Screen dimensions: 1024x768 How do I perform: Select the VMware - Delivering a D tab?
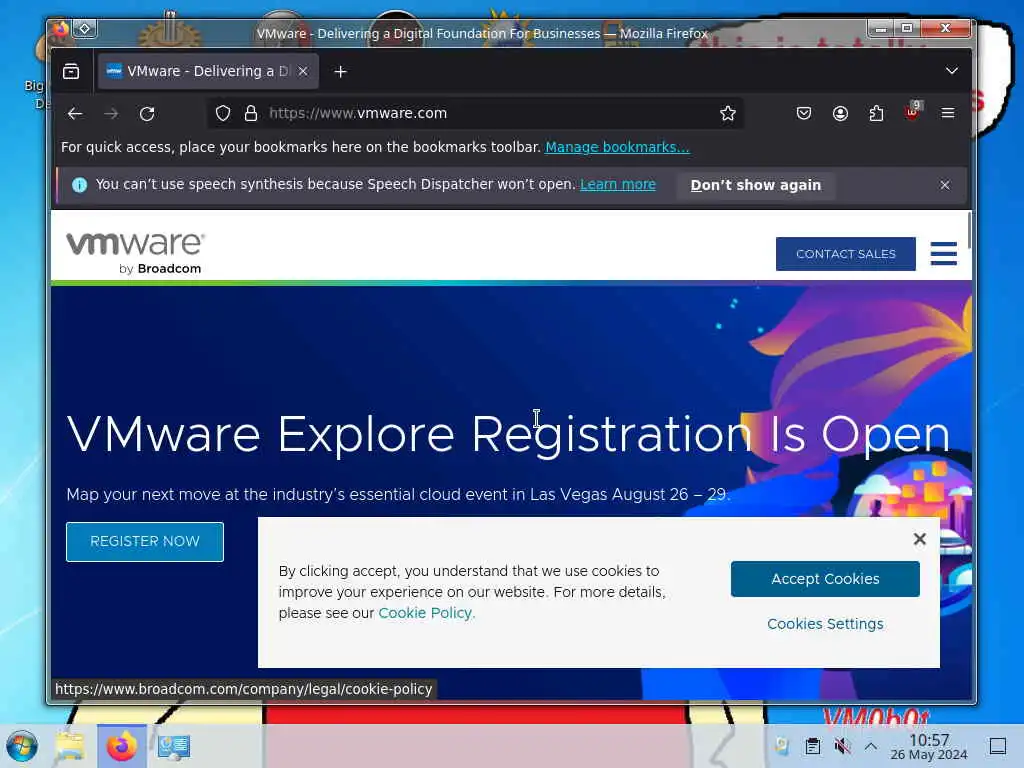[208, 71]
